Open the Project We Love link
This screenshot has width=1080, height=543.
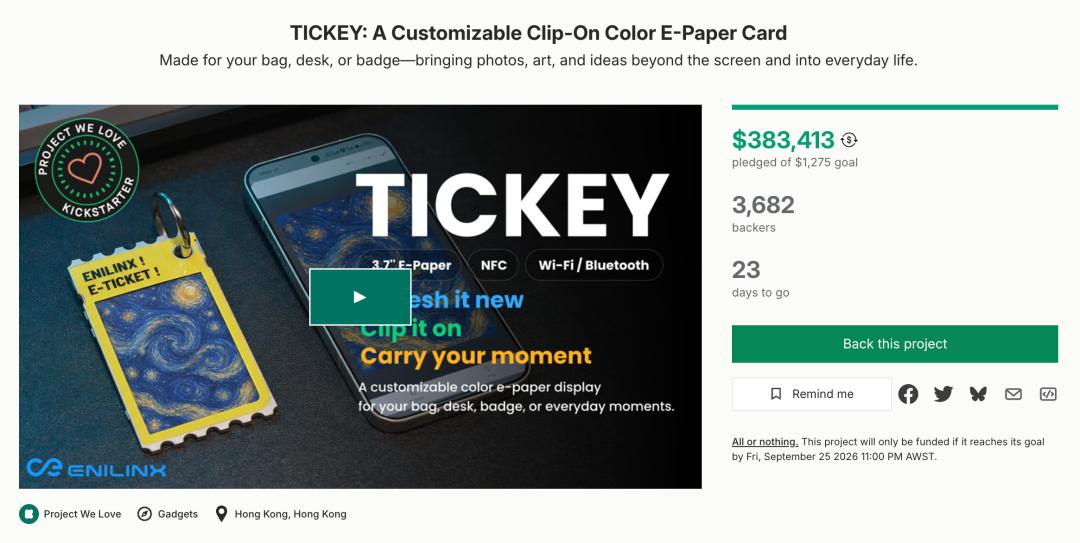click(82, 514)
